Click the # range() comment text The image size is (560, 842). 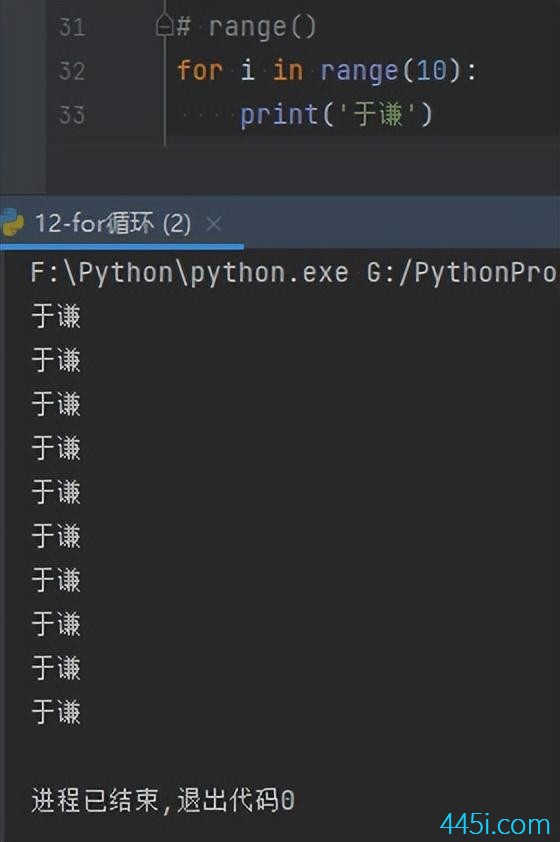(247, 27)
